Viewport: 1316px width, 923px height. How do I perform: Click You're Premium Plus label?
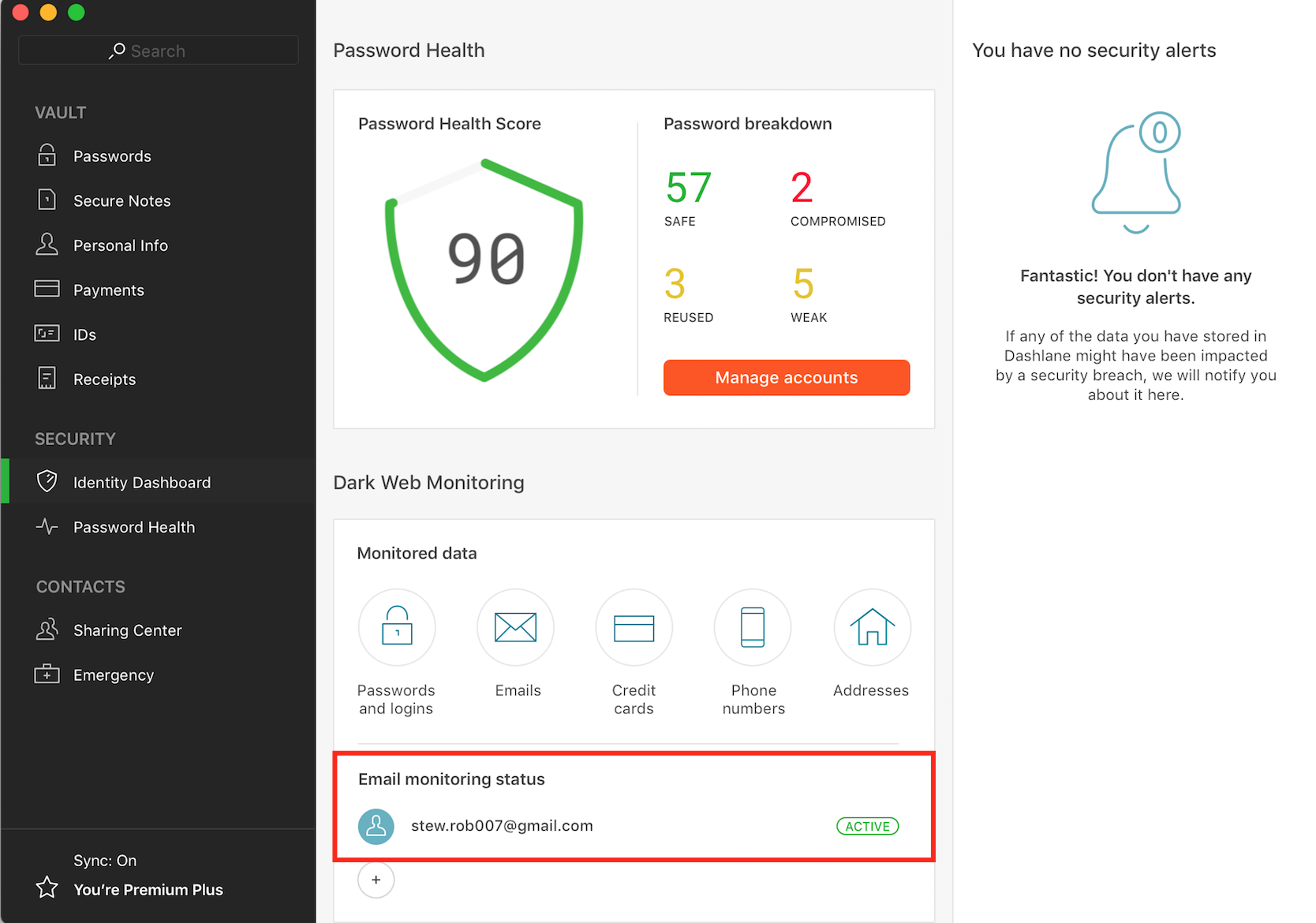[148, 890]
